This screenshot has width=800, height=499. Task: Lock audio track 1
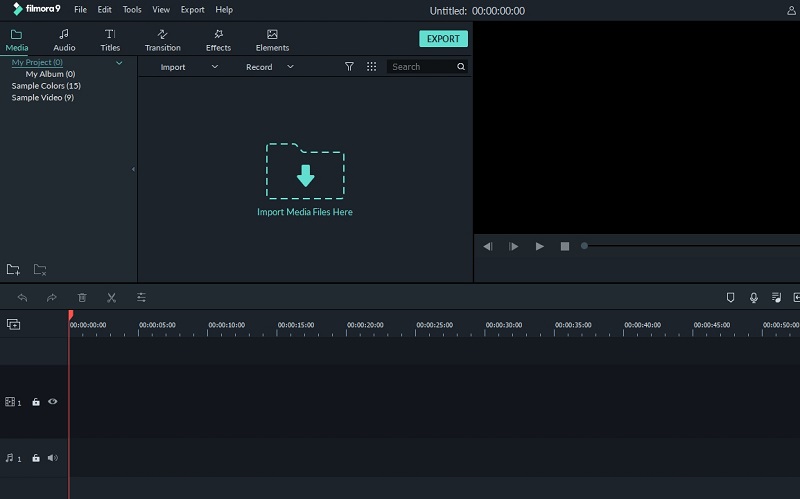(36, 458)
